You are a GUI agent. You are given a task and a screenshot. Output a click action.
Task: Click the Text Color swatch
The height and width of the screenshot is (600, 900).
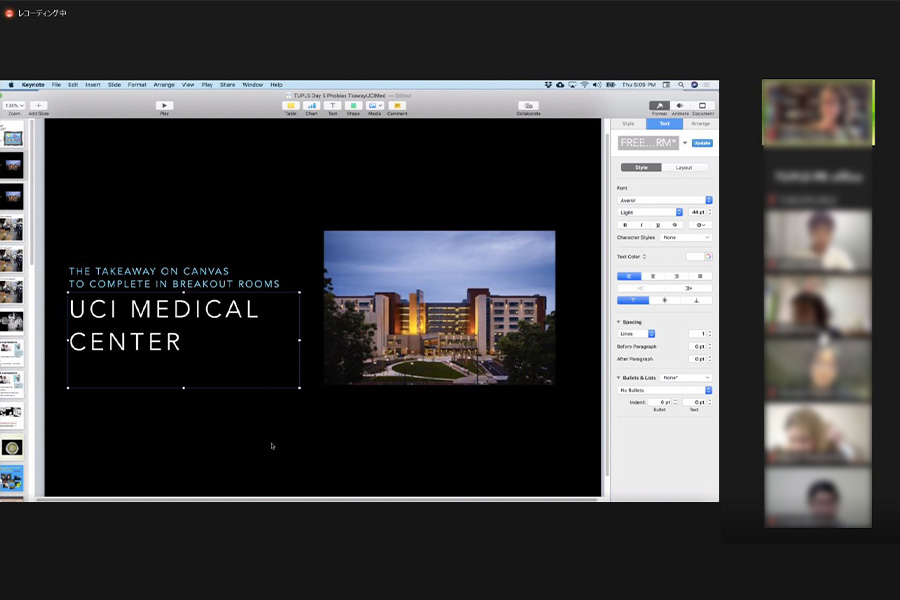coord(695,257)
